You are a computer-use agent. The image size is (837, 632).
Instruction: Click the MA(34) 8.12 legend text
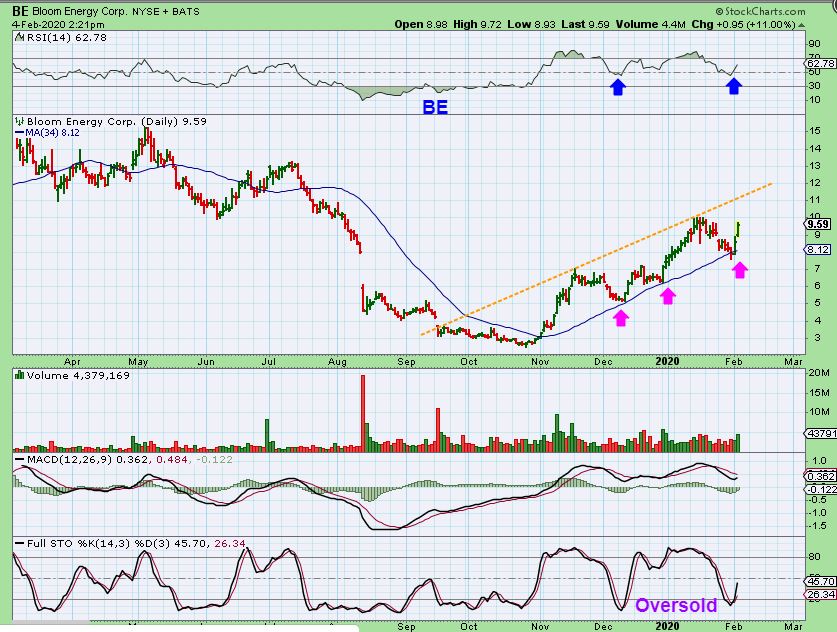(x=53, y=132)
